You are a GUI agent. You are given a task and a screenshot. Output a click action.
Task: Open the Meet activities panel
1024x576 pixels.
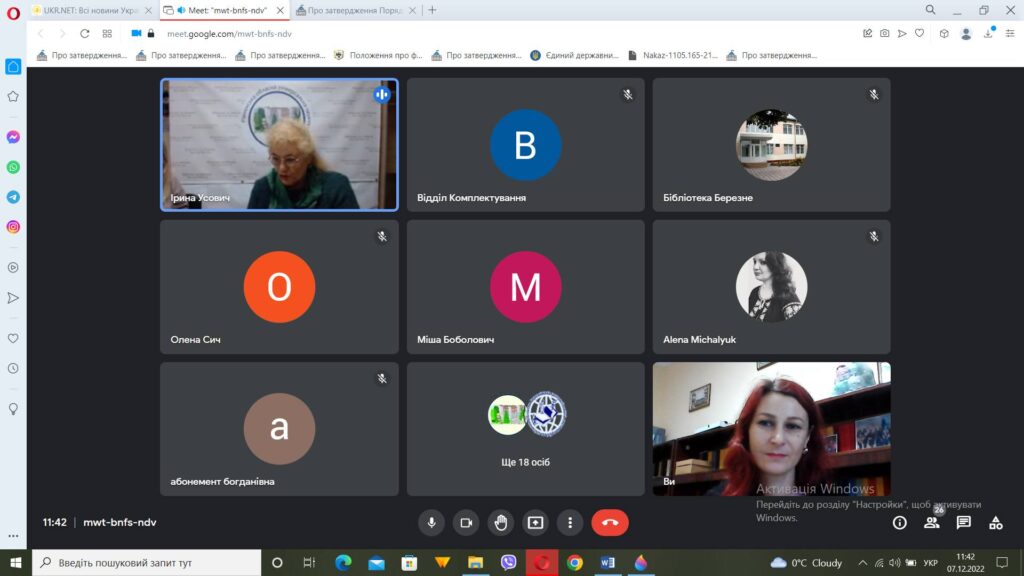point(996,522)
